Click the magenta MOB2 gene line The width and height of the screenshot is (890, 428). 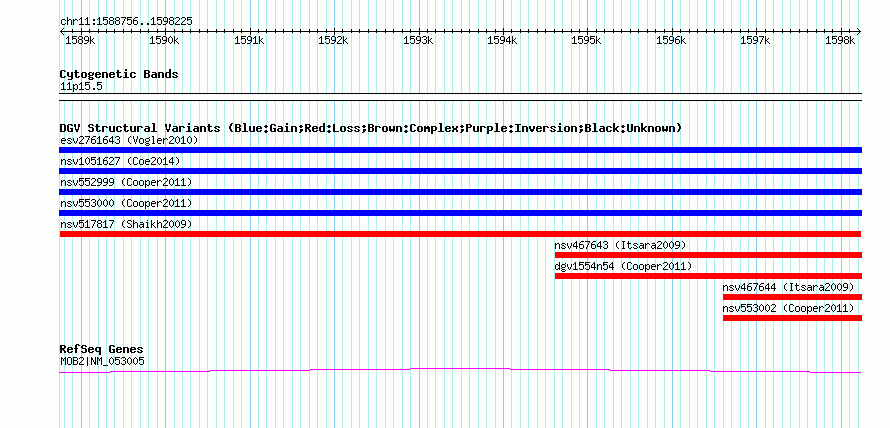(460, 371)
